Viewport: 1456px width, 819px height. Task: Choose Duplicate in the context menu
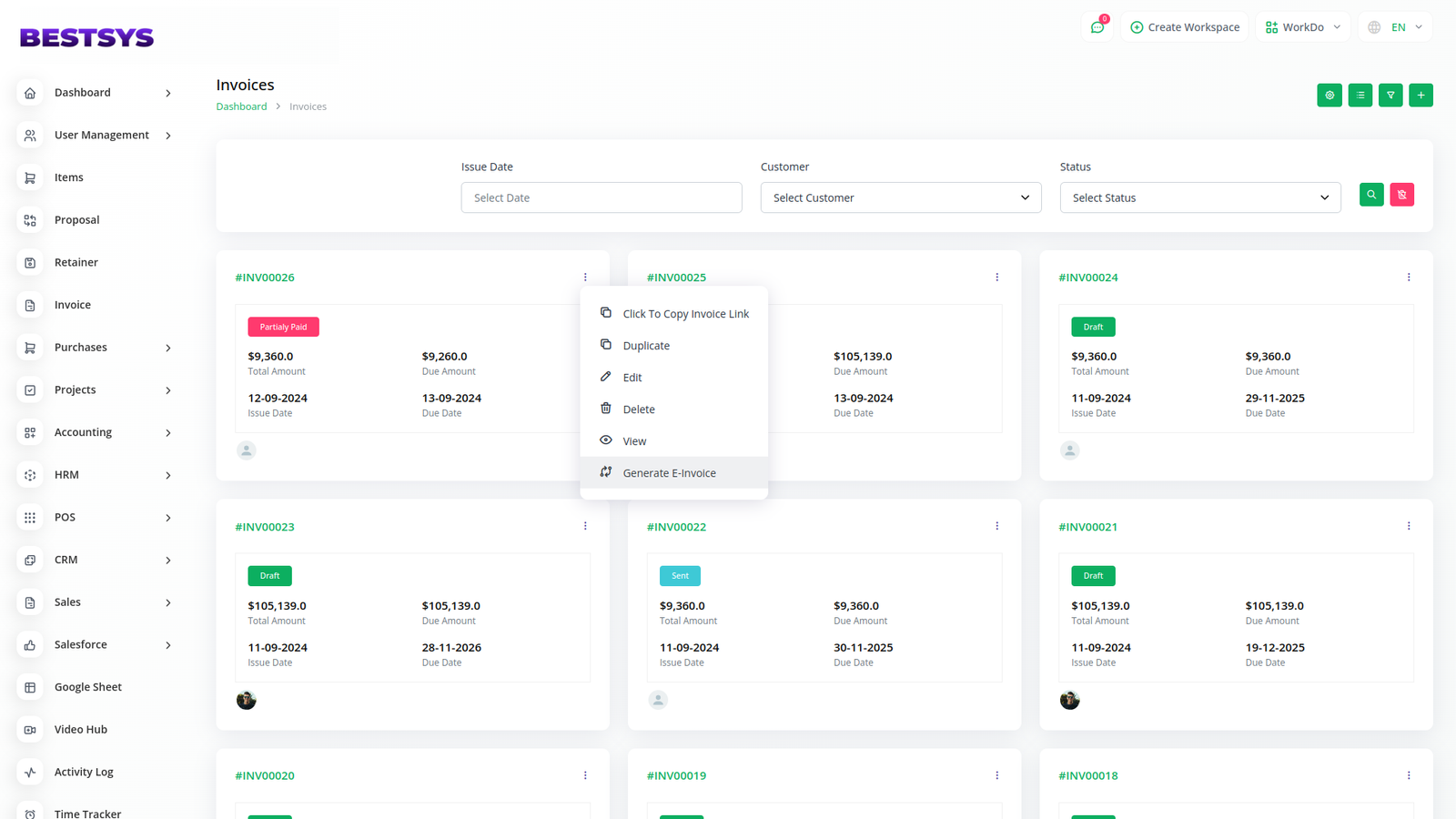pyautogui.click(x=646, y=346)
